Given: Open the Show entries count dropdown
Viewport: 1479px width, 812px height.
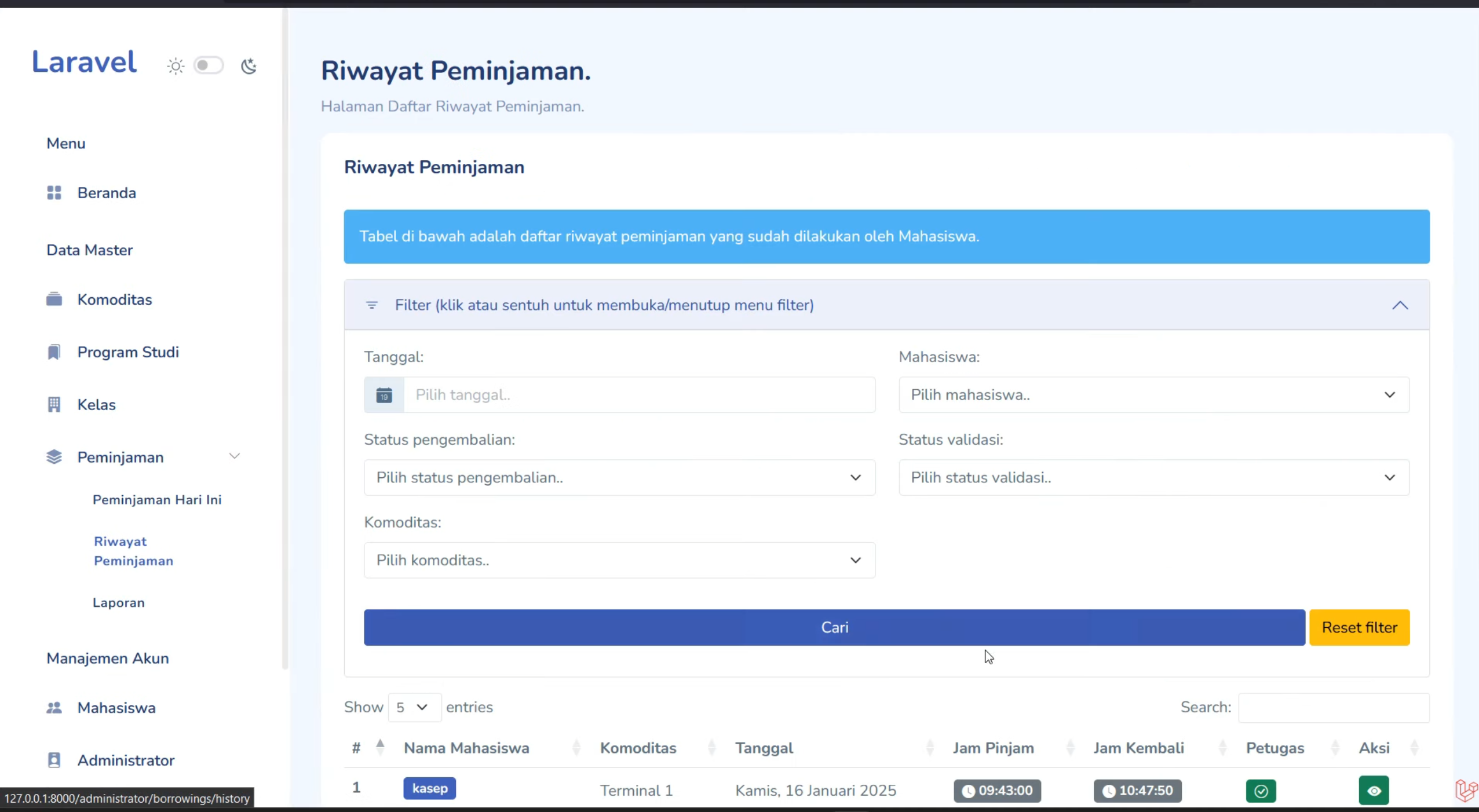Looking at the screenshot, I should tap(414, 707).
